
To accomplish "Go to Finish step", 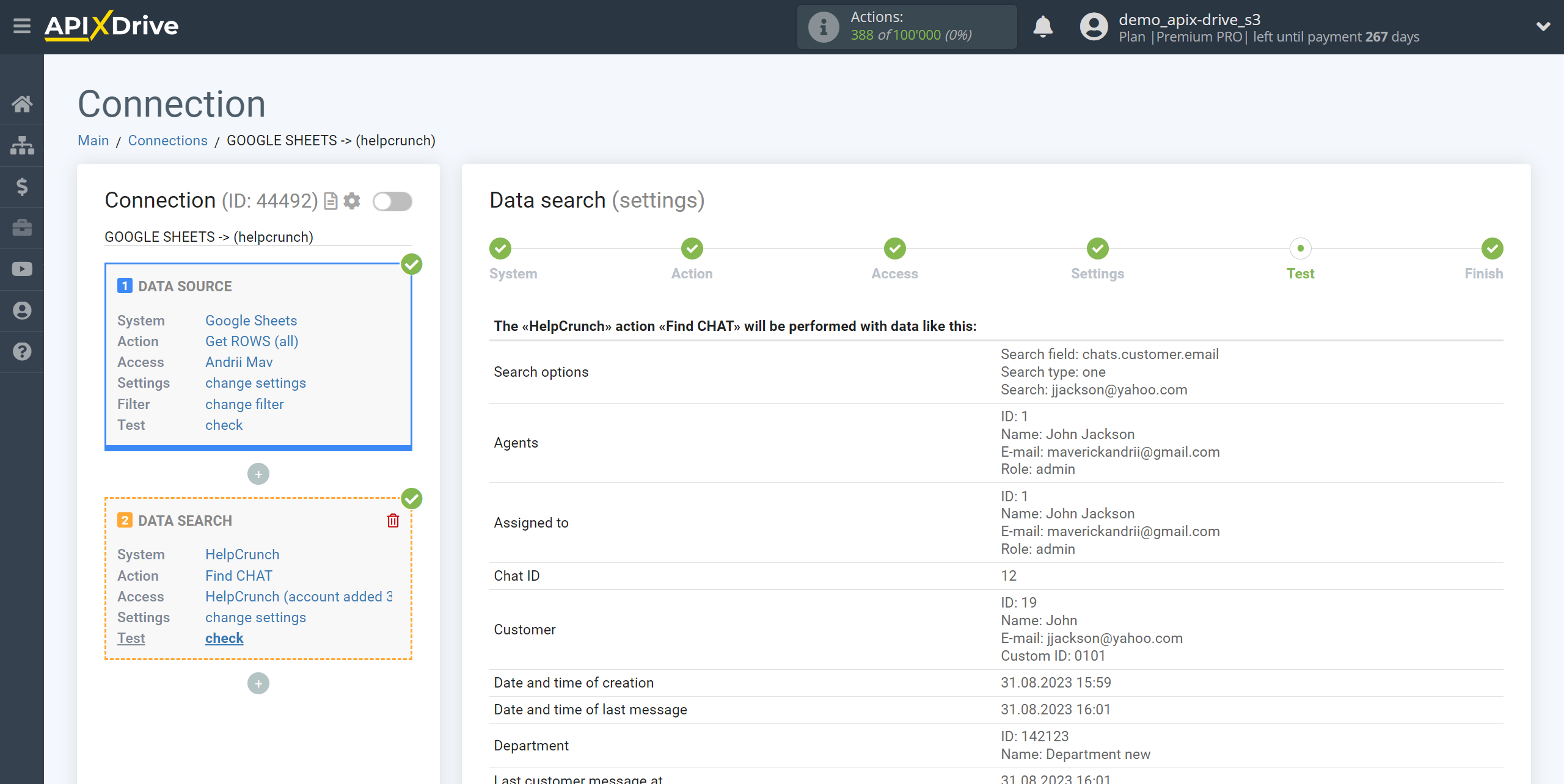I will [x=1493, y=249].
